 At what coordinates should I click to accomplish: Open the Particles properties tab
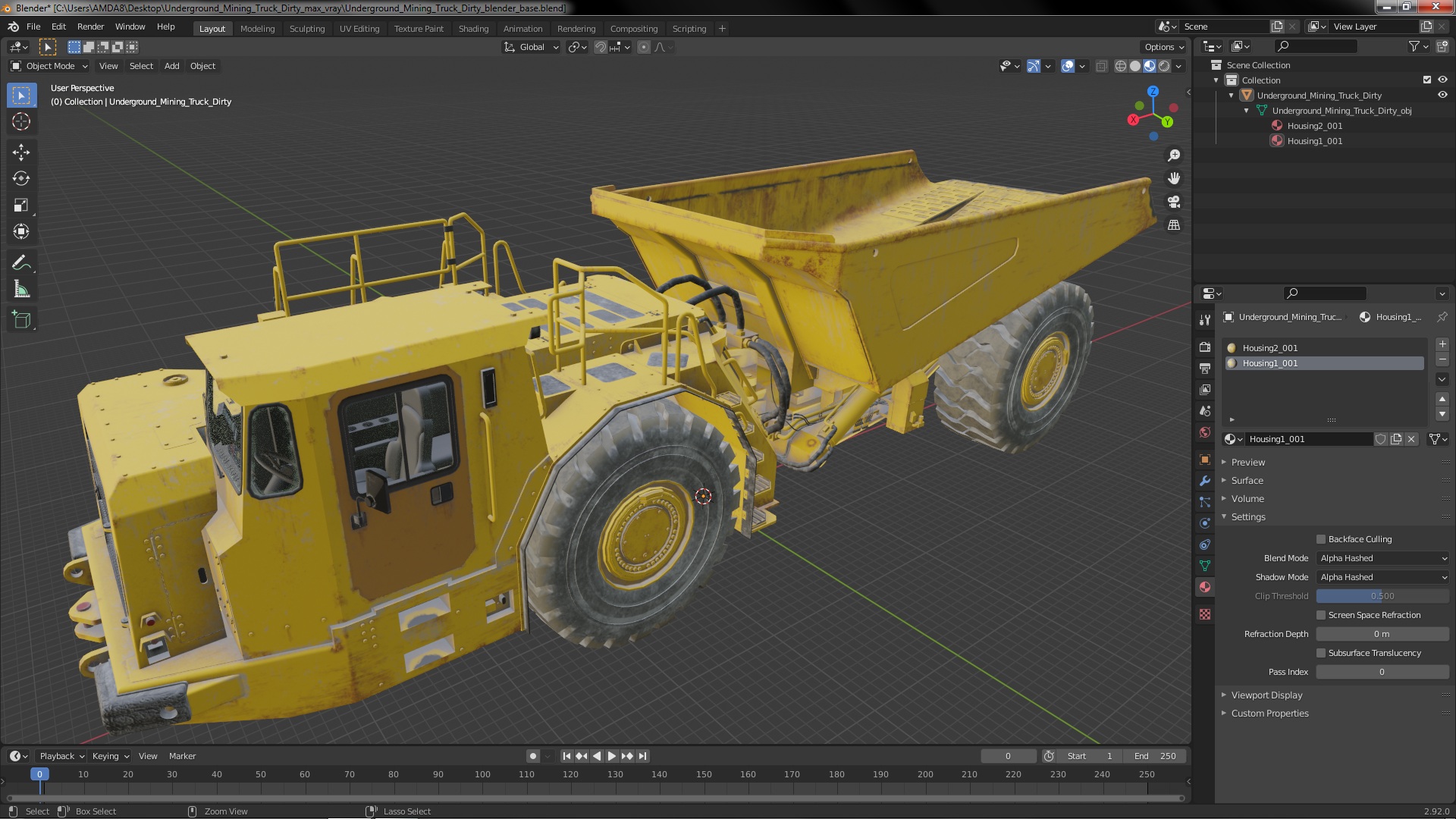(1205, 502)
